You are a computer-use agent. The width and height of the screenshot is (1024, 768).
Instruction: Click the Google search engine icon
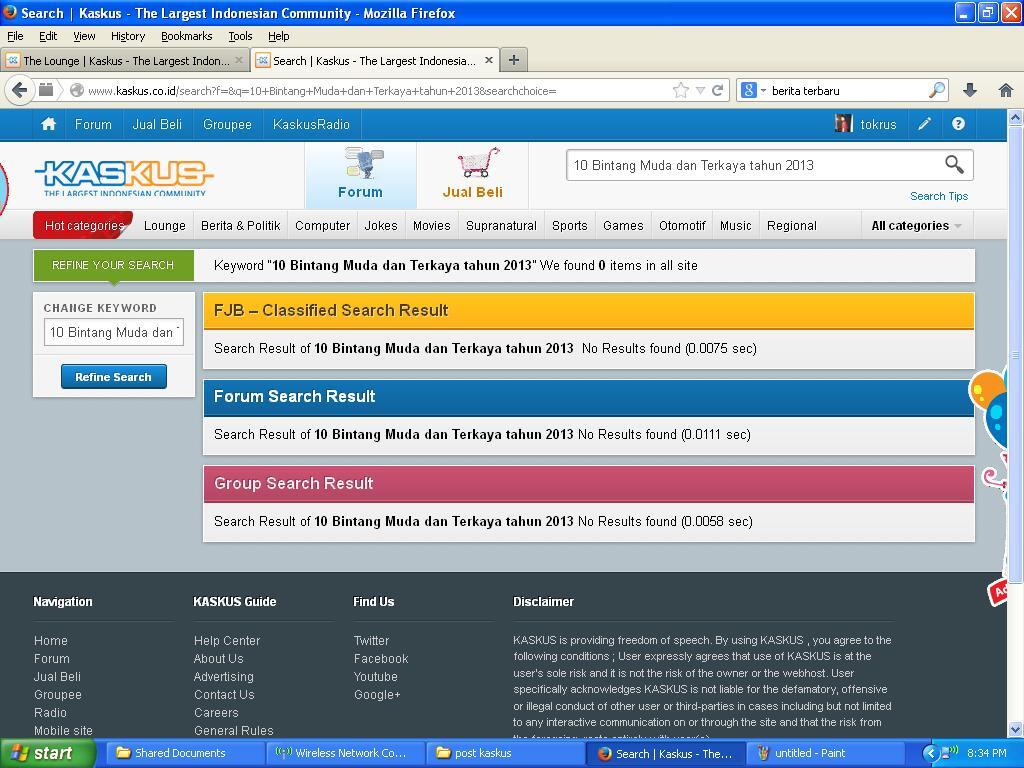(748, 90)
